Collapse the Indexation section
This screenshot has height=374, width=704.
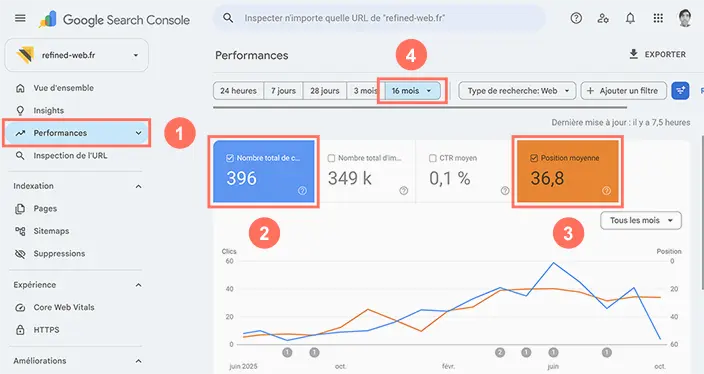point(138,186)
